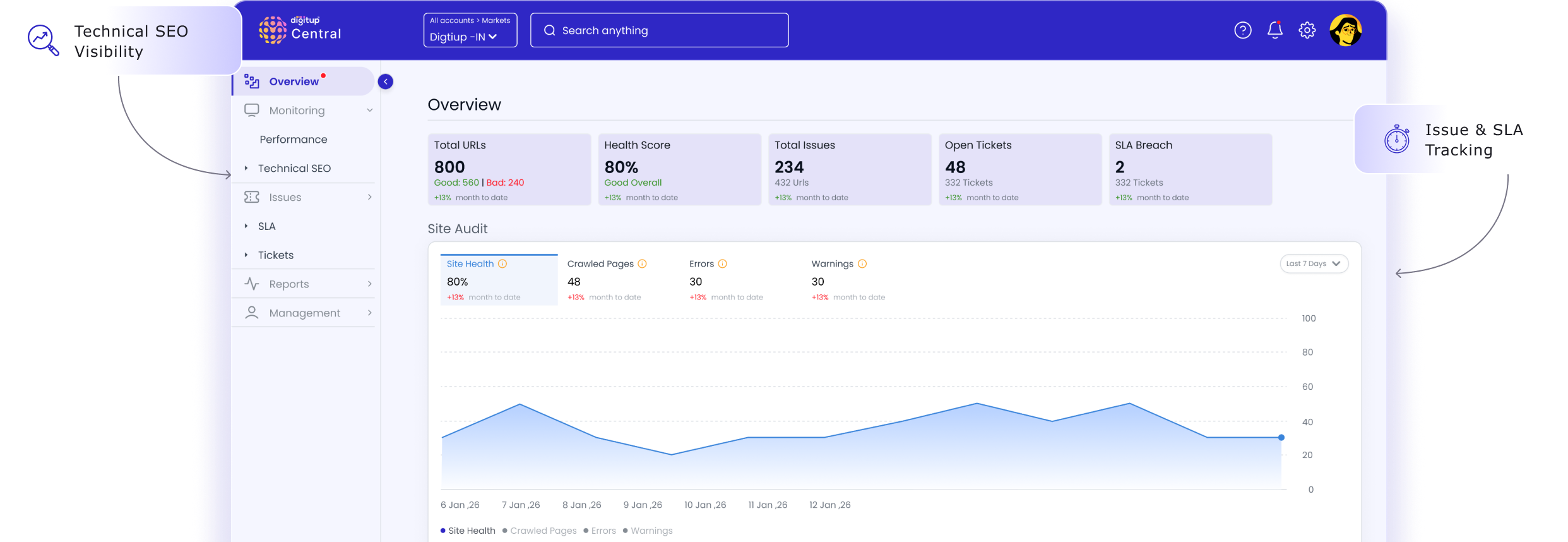This screenshot has width=1568, height=542.
Task: Toggle Errors series in chart legend
Action: pos(600,531)
